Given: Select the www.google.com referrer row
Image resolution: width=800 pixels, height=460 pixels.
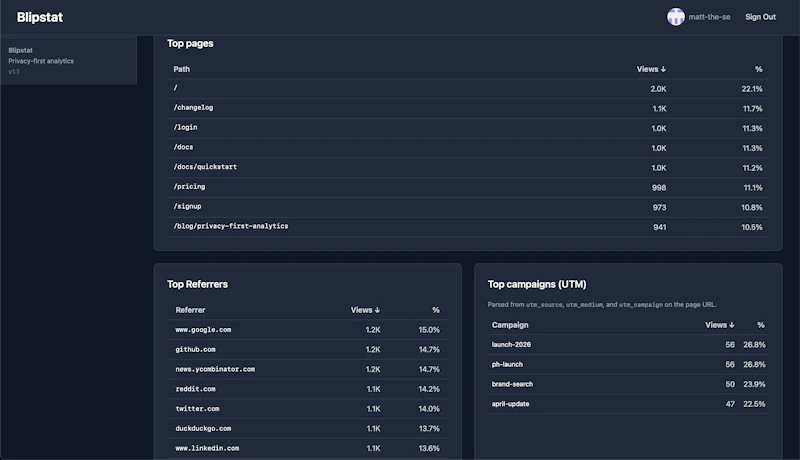Looking at the screenshot, I should tap(308, 330).
